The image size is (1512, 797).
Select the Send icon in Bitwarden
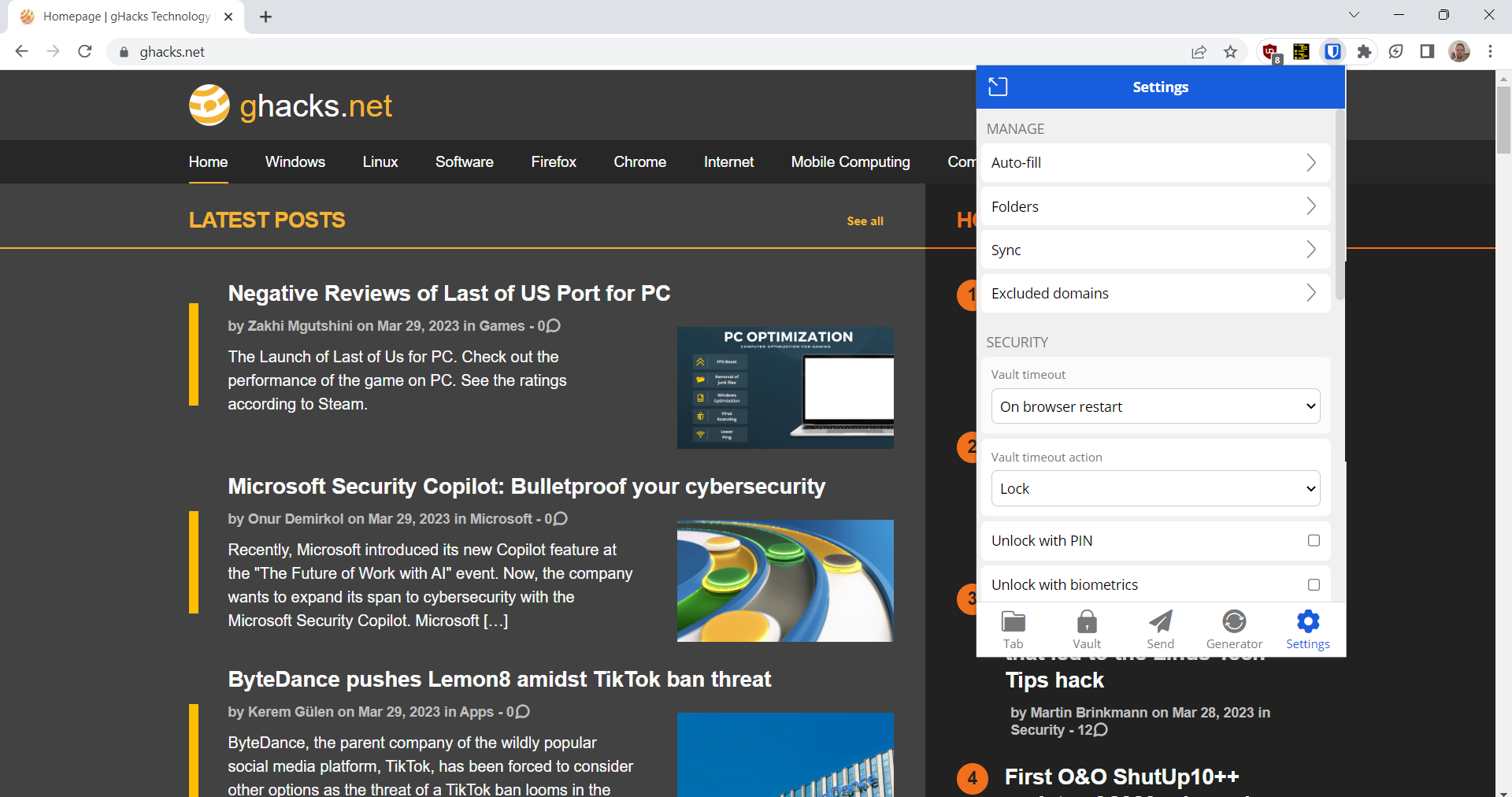tap(1160, 628)
